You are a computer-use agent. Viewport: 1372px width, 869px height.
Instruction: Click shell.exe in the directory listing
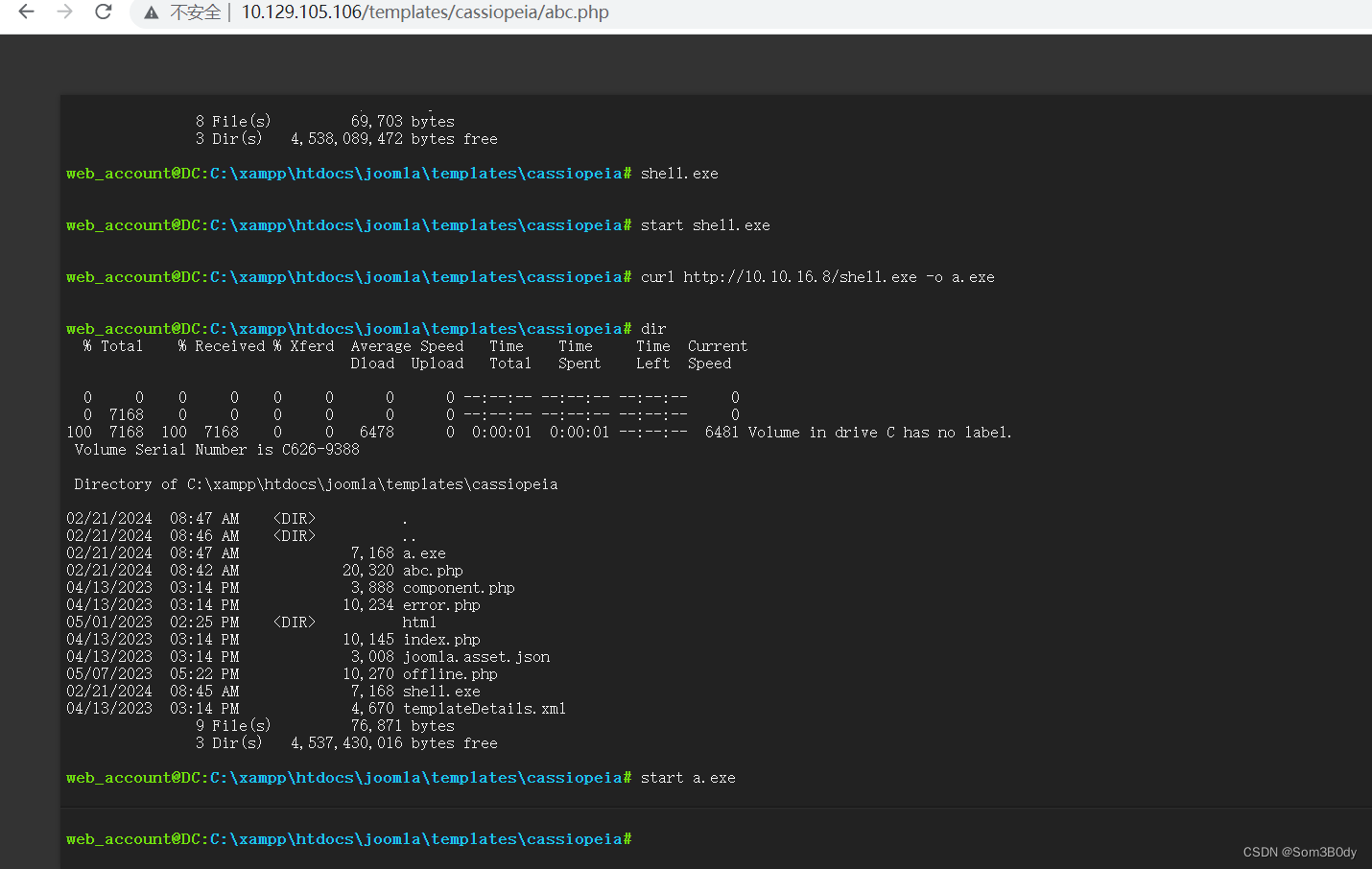click(x=441, y=692)
